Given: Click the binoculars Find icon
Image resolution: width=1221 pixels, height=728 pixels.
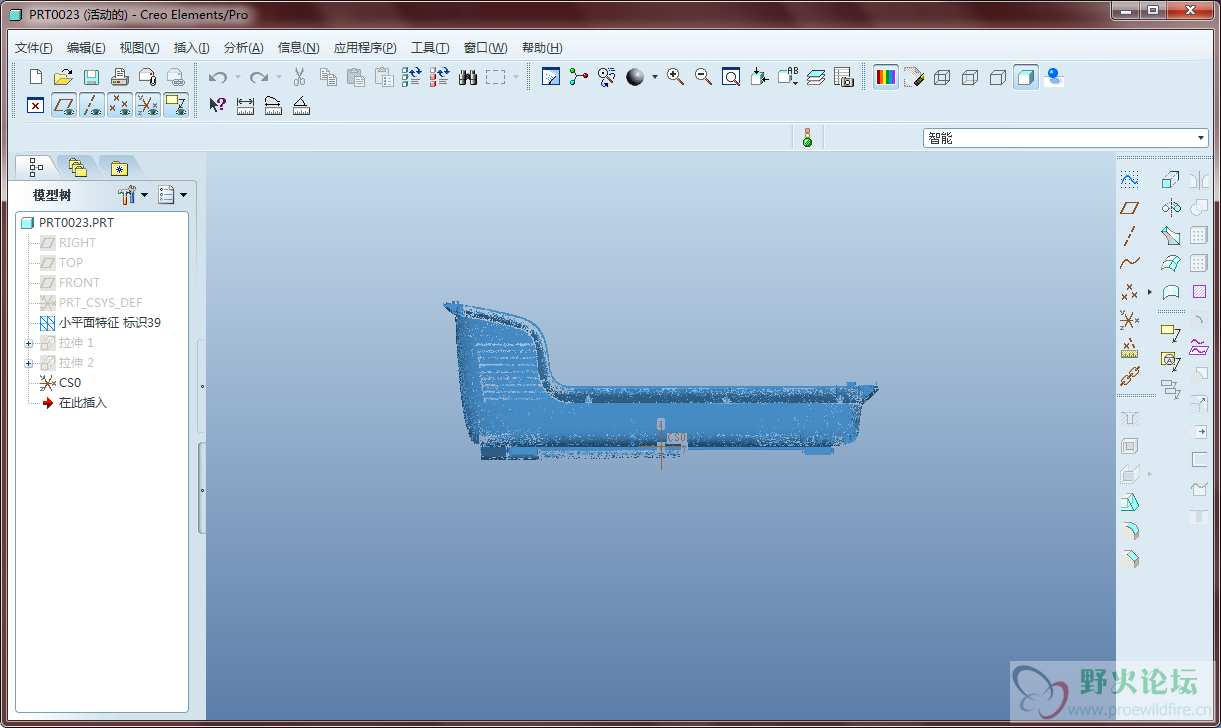Looking at the screenshot, I should pyautogui.click(x=467, y=77).
